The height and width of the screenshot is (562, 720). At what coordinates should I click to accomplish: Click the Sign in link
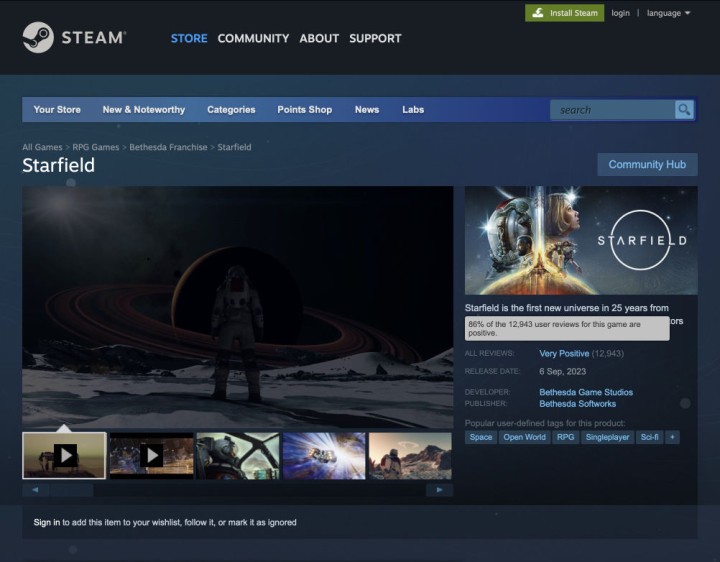point(47,523)
